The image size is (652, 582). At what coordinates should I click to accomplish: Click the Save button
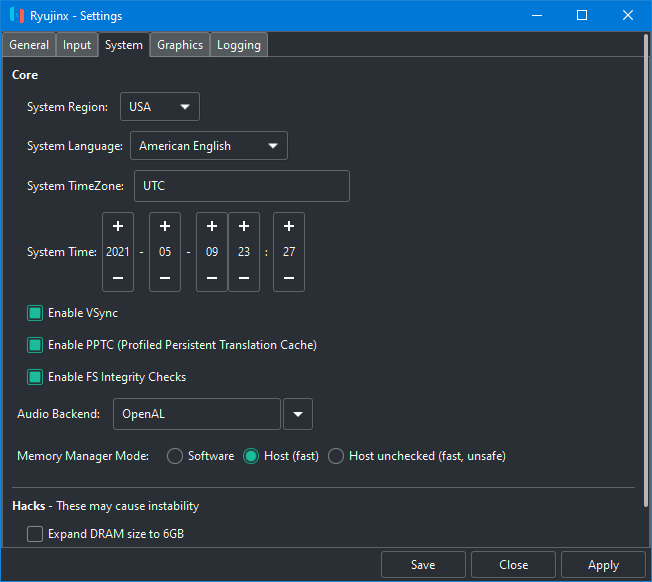click(x=423, y=565)
